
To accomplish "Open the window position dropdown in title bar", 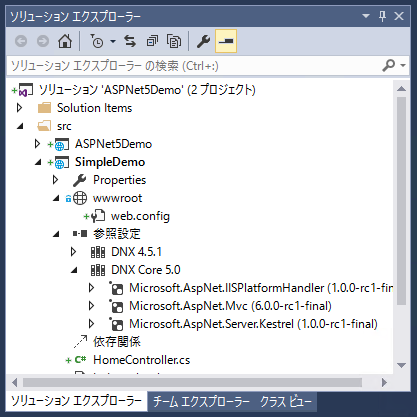I will coord(366,16).
